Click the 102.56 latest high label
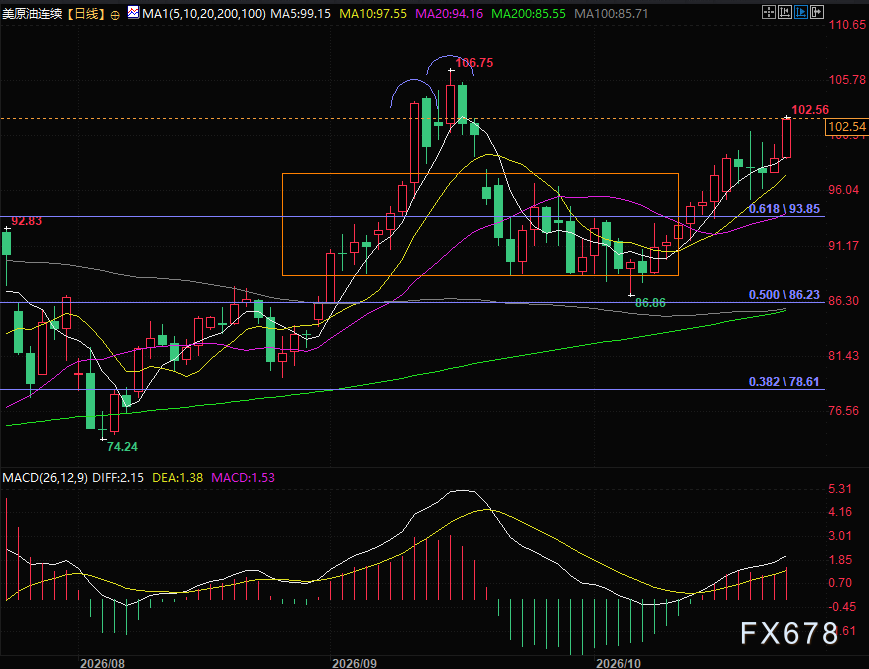The width and height of the screenshot is (869, 669). pos(810,110)
